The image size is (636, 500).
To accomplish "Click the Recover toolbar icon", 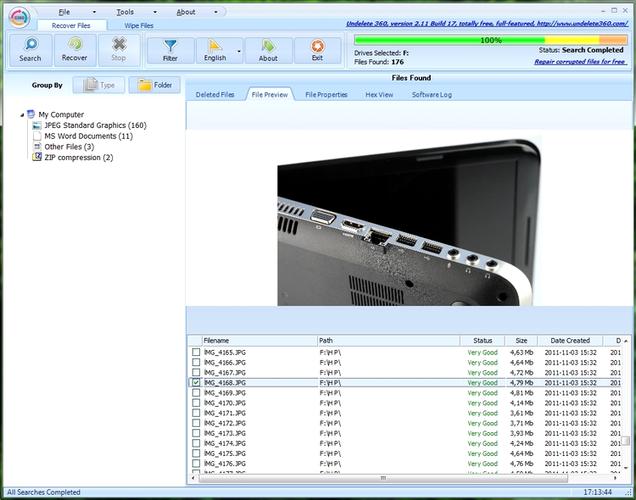I will [x=75, y=43].
